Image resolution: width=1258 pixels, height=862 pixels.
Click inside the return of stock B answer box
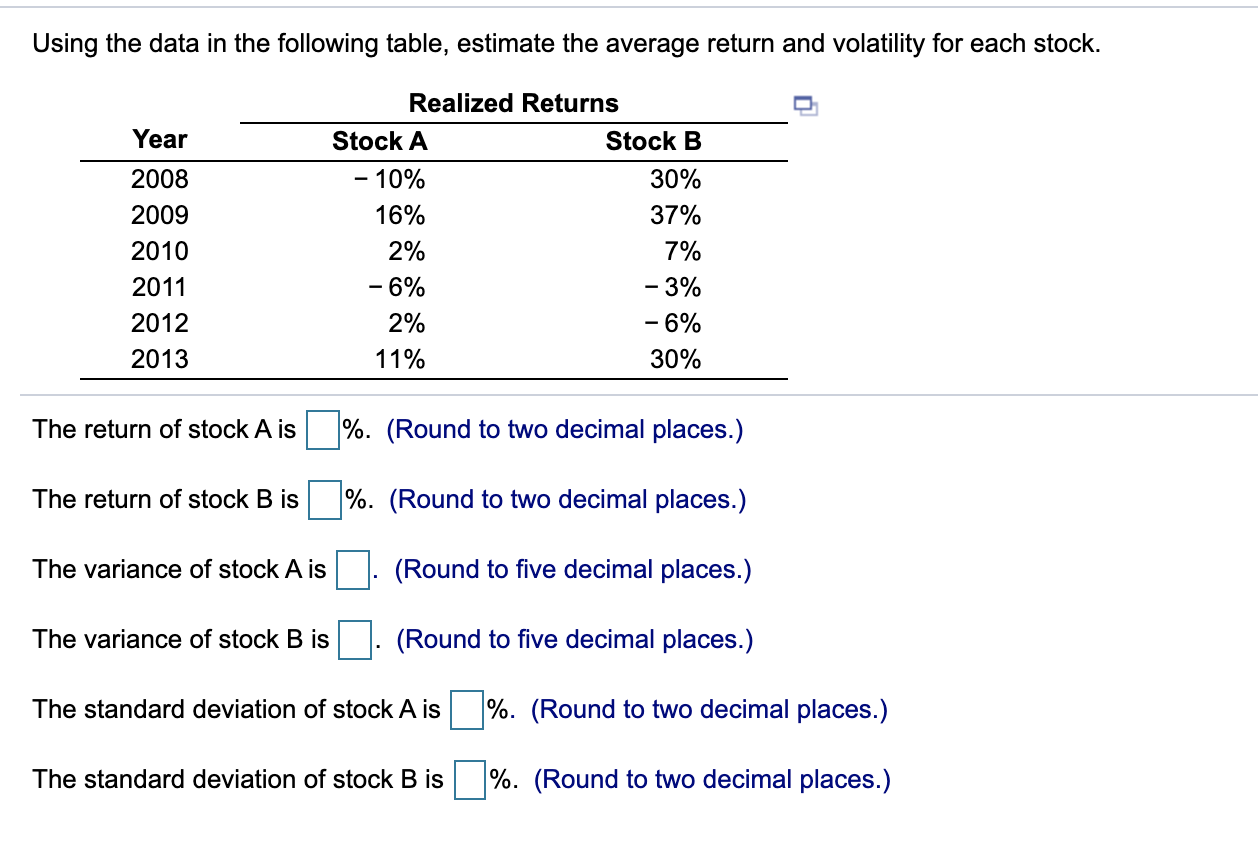point(323,499)
